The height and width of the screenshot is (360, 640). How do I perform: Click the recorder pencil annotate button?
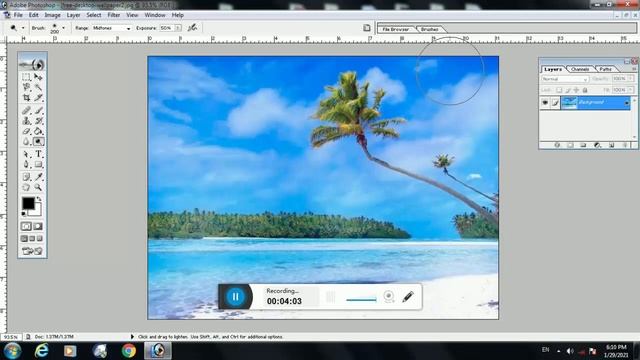click(408, 296)
